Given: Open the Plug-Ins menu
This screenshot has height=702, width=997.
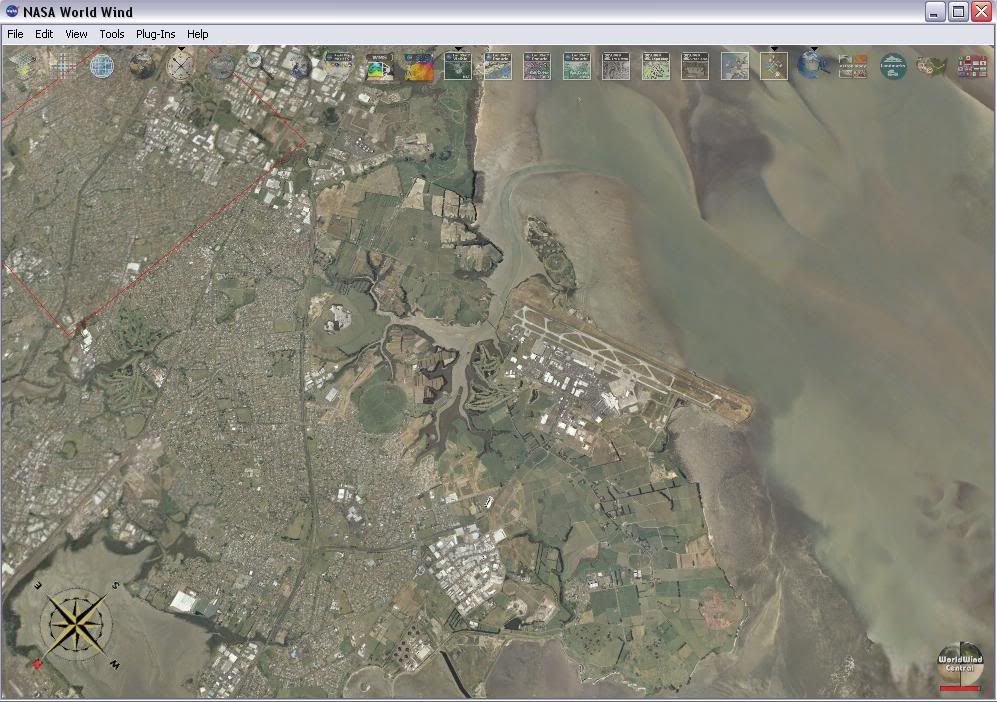Looking at the screenshot, I should pos(155,34).
